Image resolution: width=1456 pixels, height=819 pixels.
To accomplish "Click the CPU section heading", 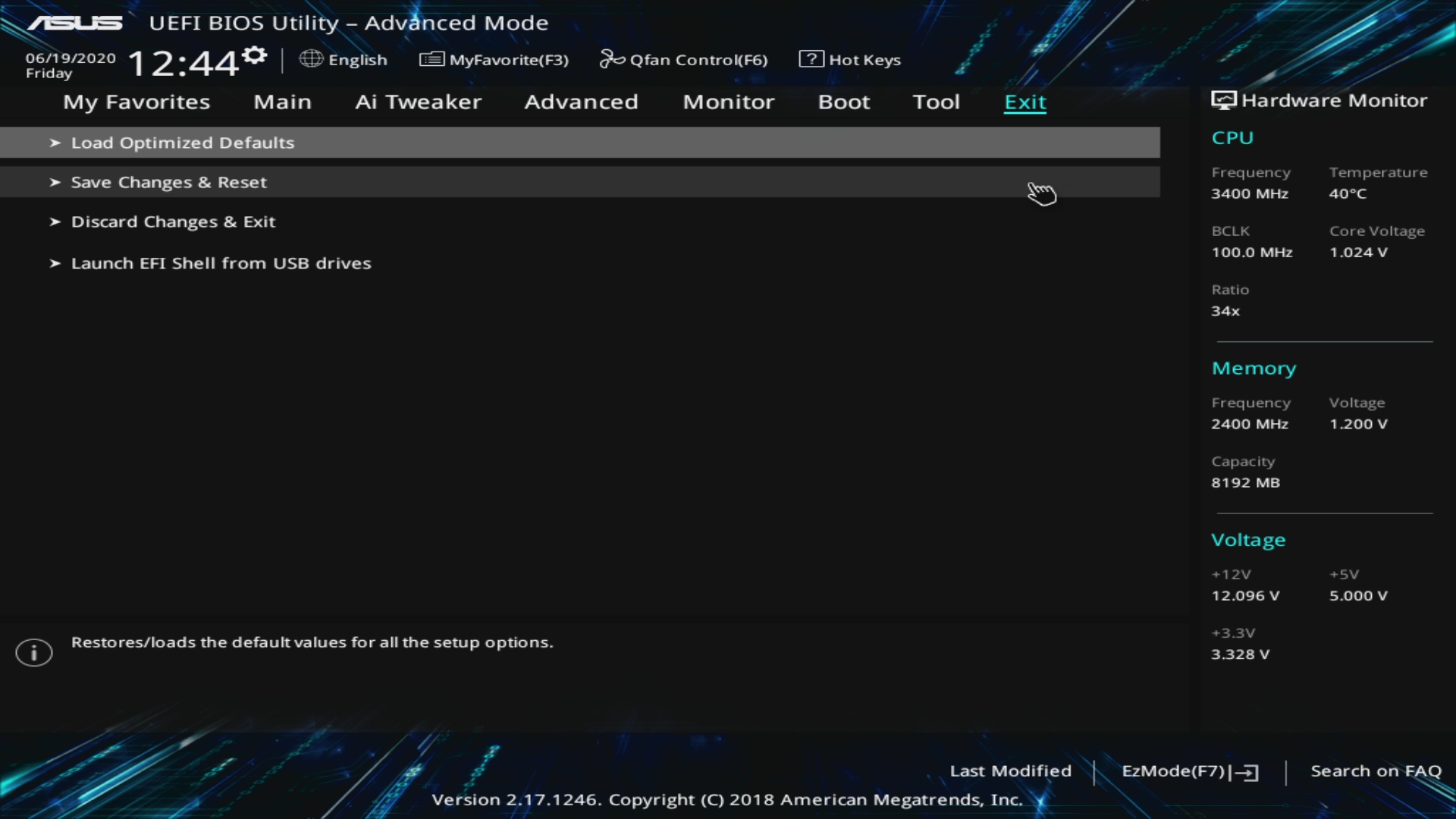I will tap(1232, 138).
